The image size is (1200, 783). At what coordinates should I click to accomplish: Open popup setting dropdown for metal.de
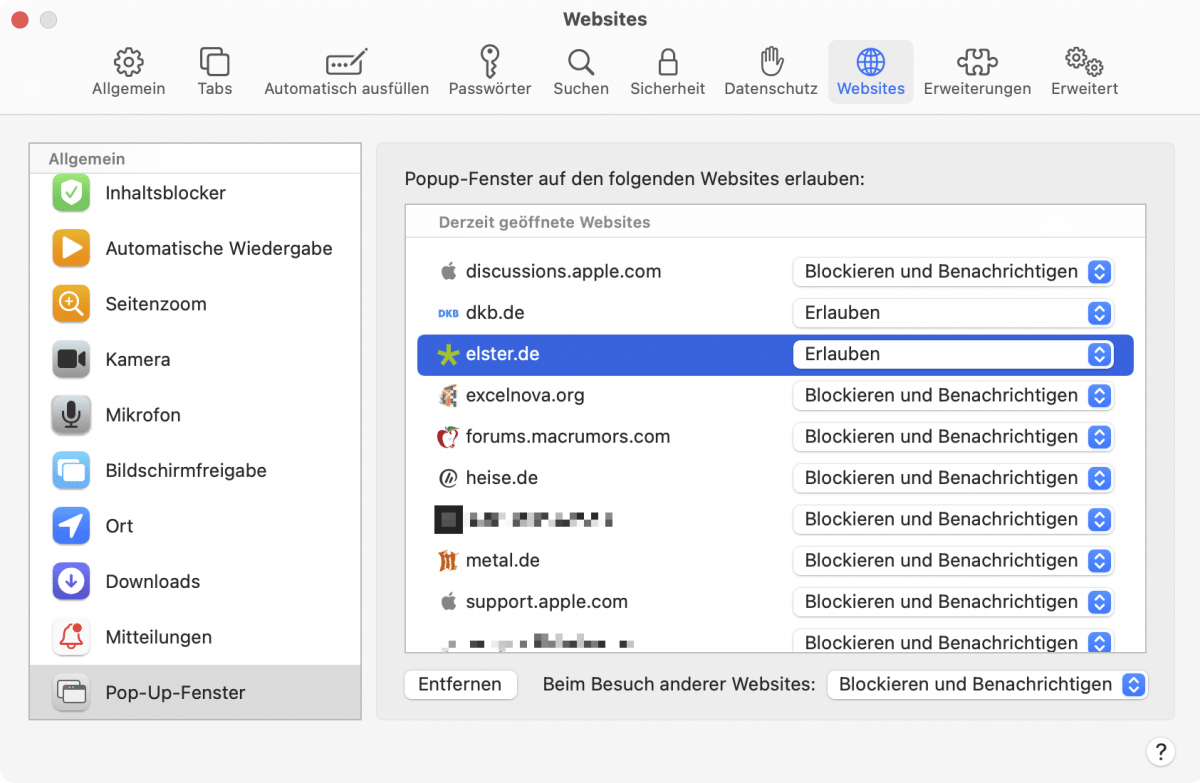953,561
